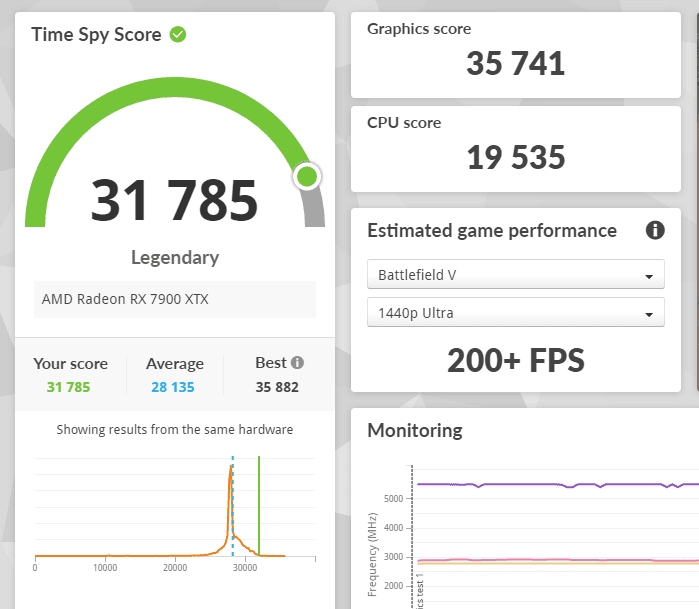The width and height of the screenshot is (699, 609).
Task: Click the Frequency (MHz) axis label
Action: (x=372, y=555)
